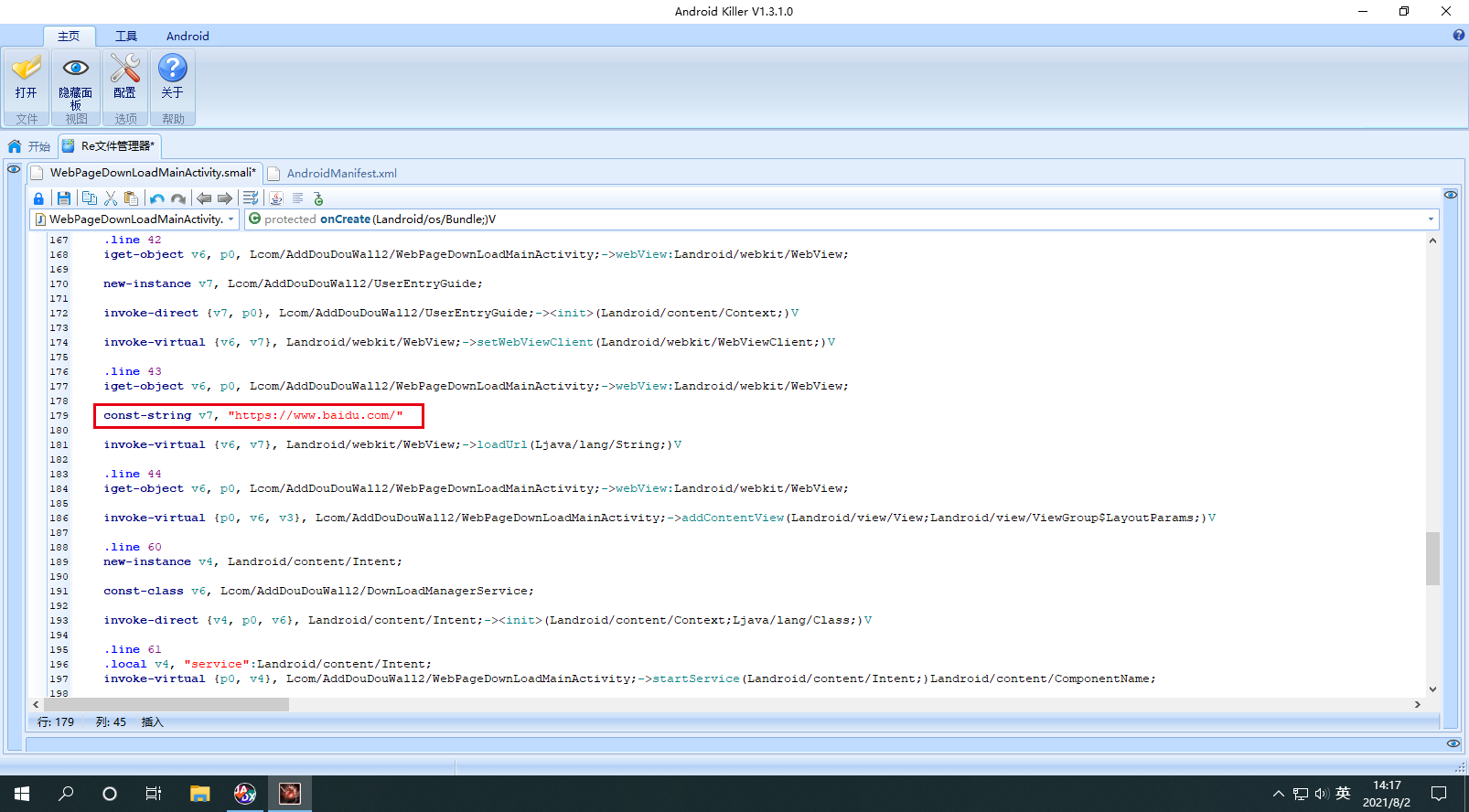Screen dimensions: 1469x812
Task: Open the 关于 about help icon
Action: pos(172,79)
